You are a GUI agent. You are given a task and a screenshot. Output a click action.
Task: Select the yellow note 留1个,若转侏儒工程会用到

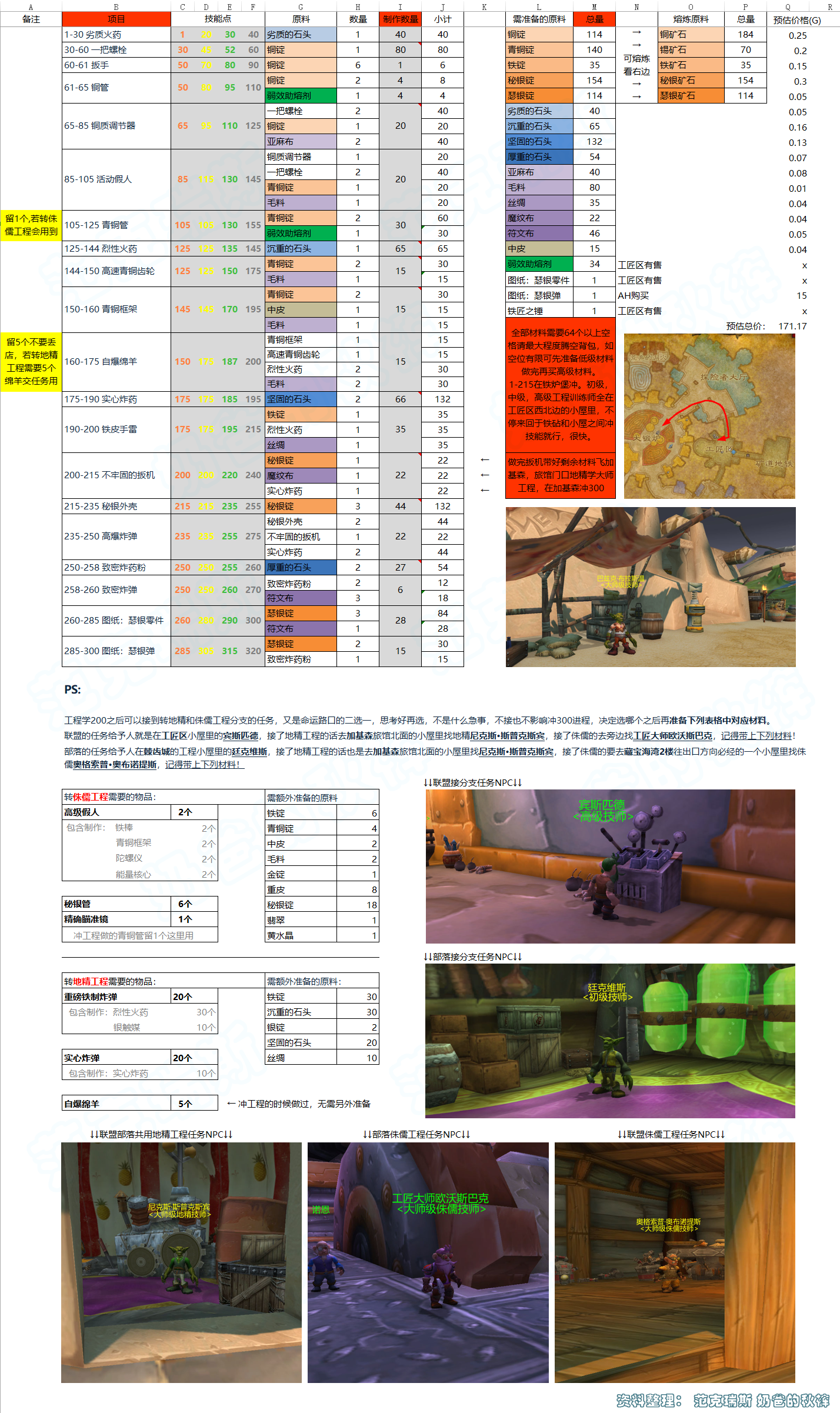click(x=31, y=225)
